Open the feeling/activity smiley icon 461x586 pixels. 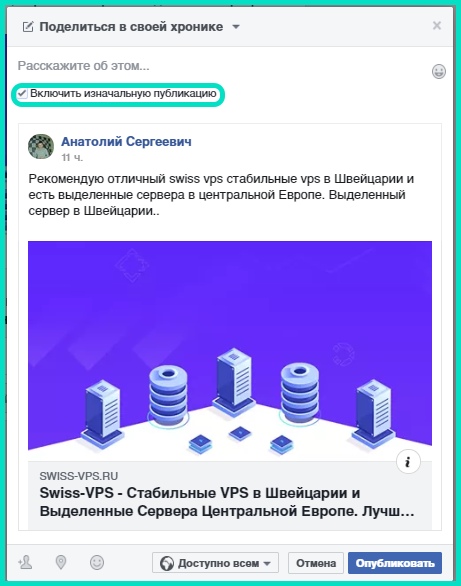point(97,562)
